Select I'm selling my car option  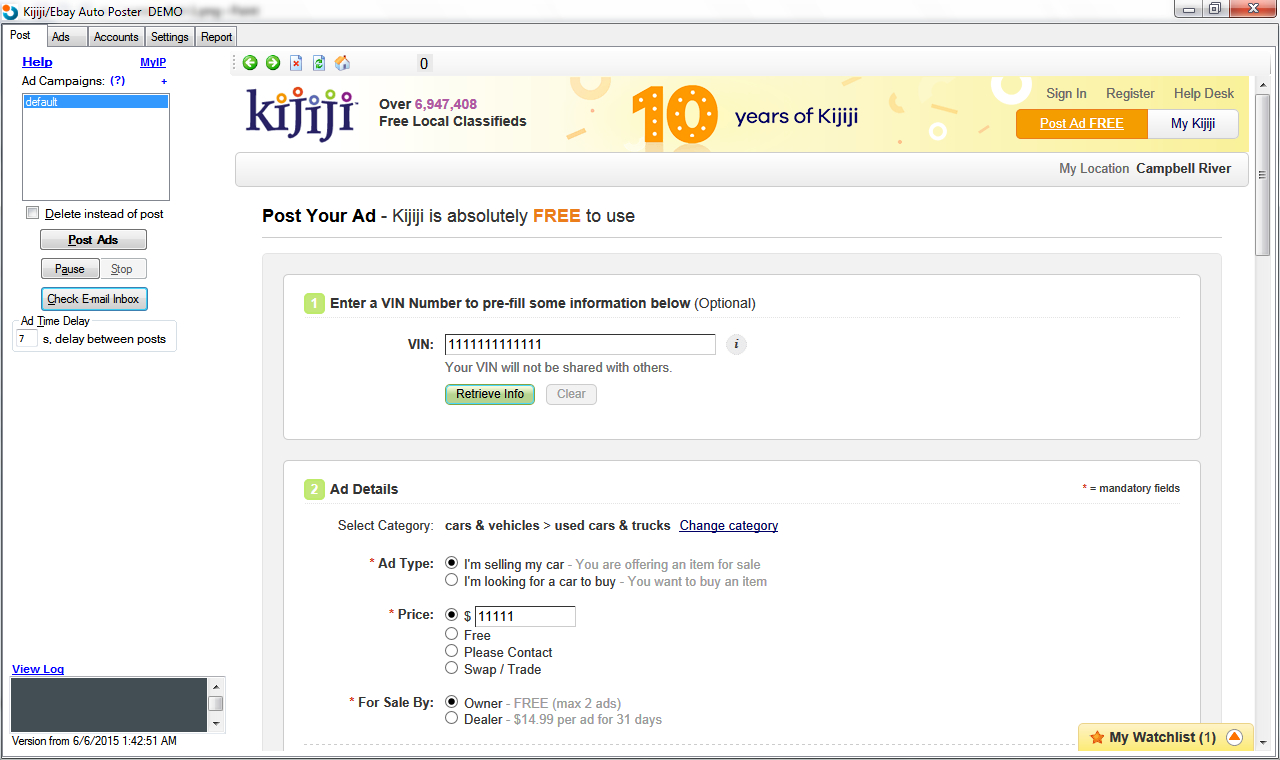tap(452, 564)
